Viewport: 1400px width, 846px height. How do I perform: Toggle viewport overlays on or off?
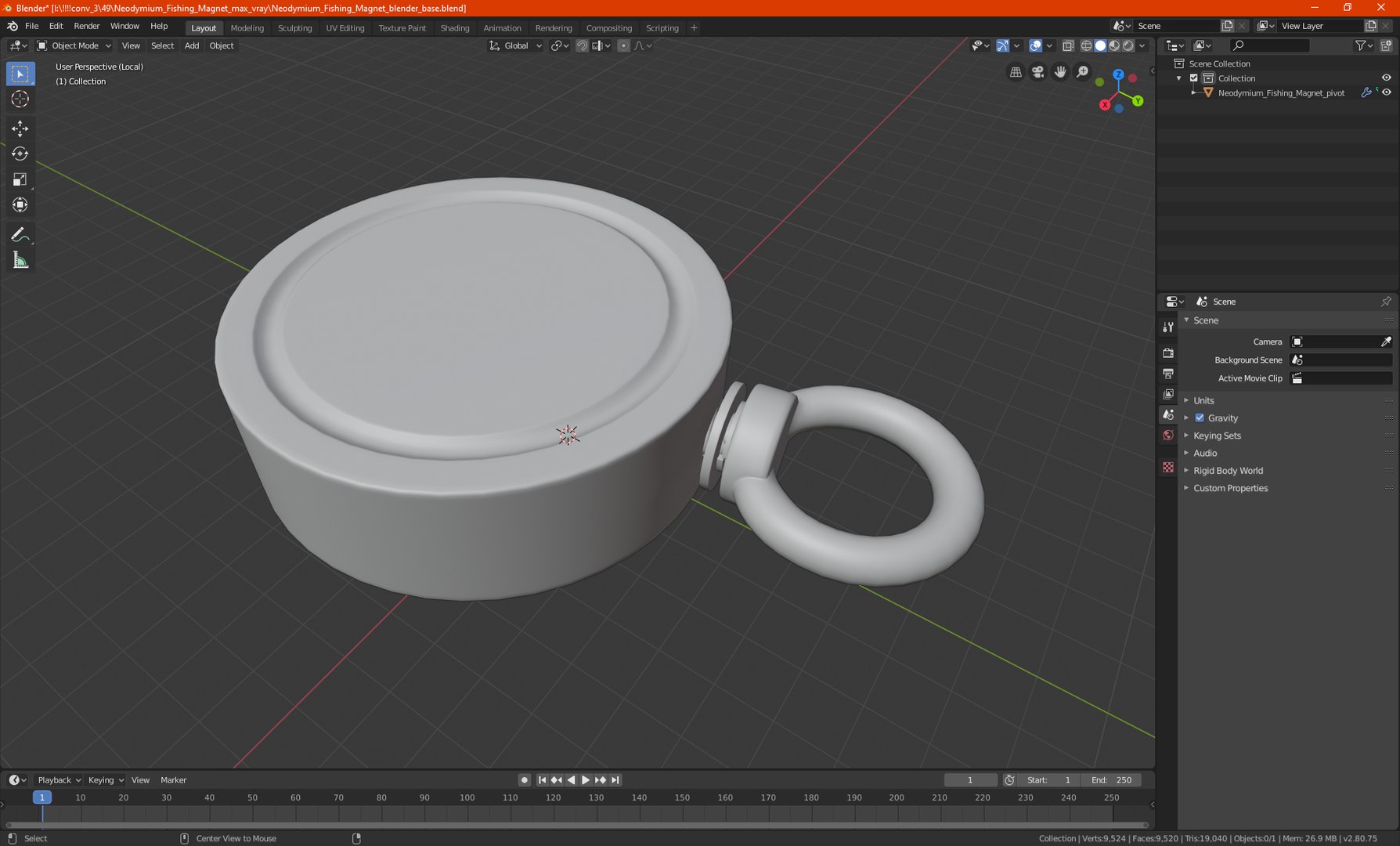1035,45
